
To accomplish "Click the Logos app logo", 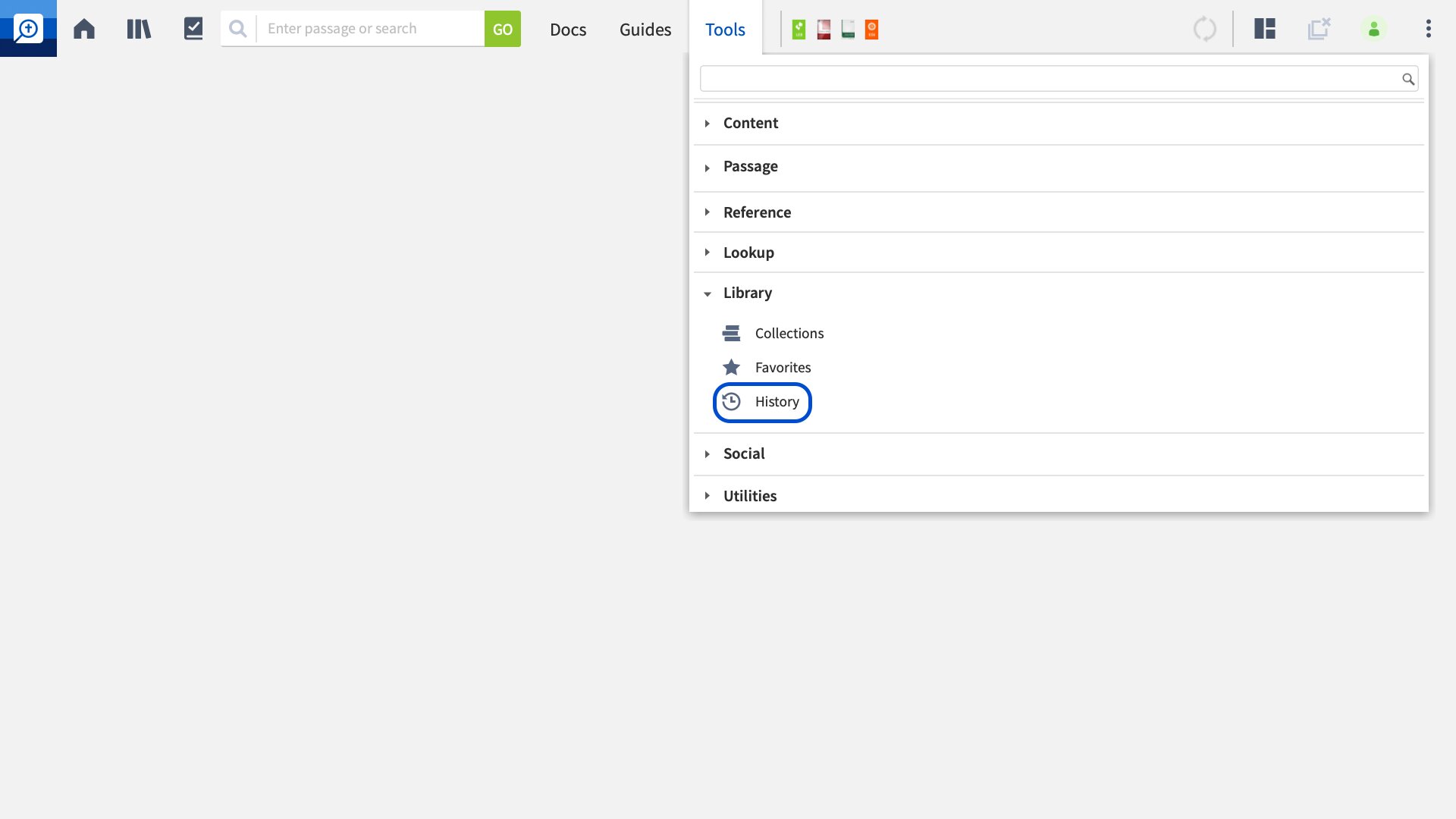I will 28,28.
